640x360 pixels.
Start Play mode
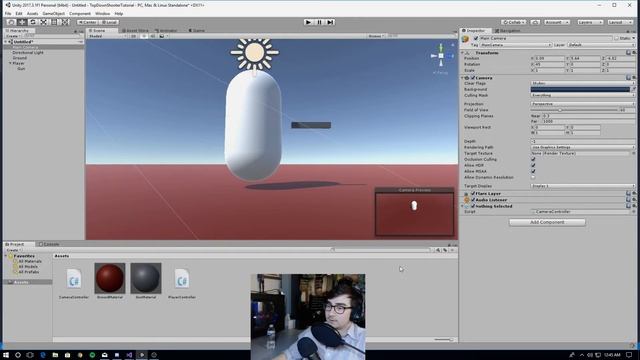pos(308,22)
